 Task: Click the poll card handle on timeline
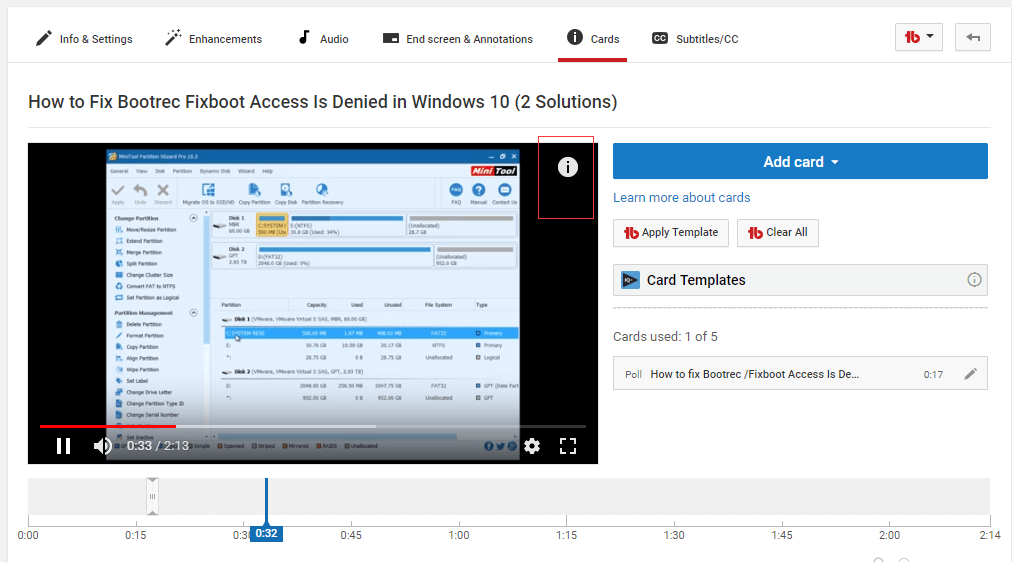152,496
